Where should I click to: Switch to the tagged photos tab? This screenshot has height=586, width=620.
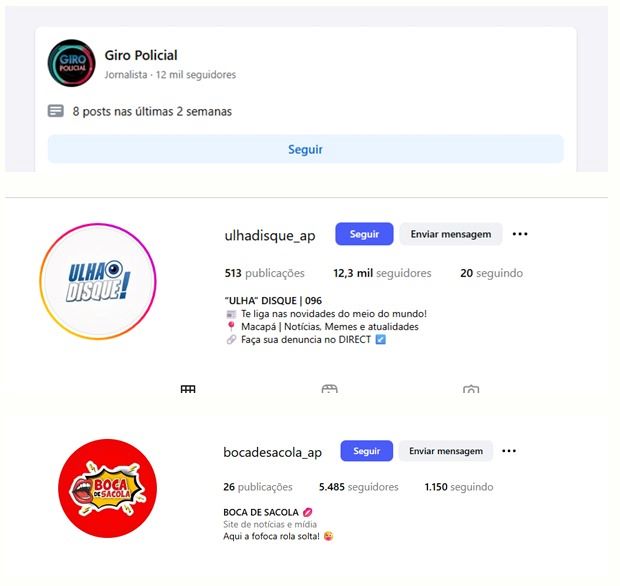coord(471,389)
